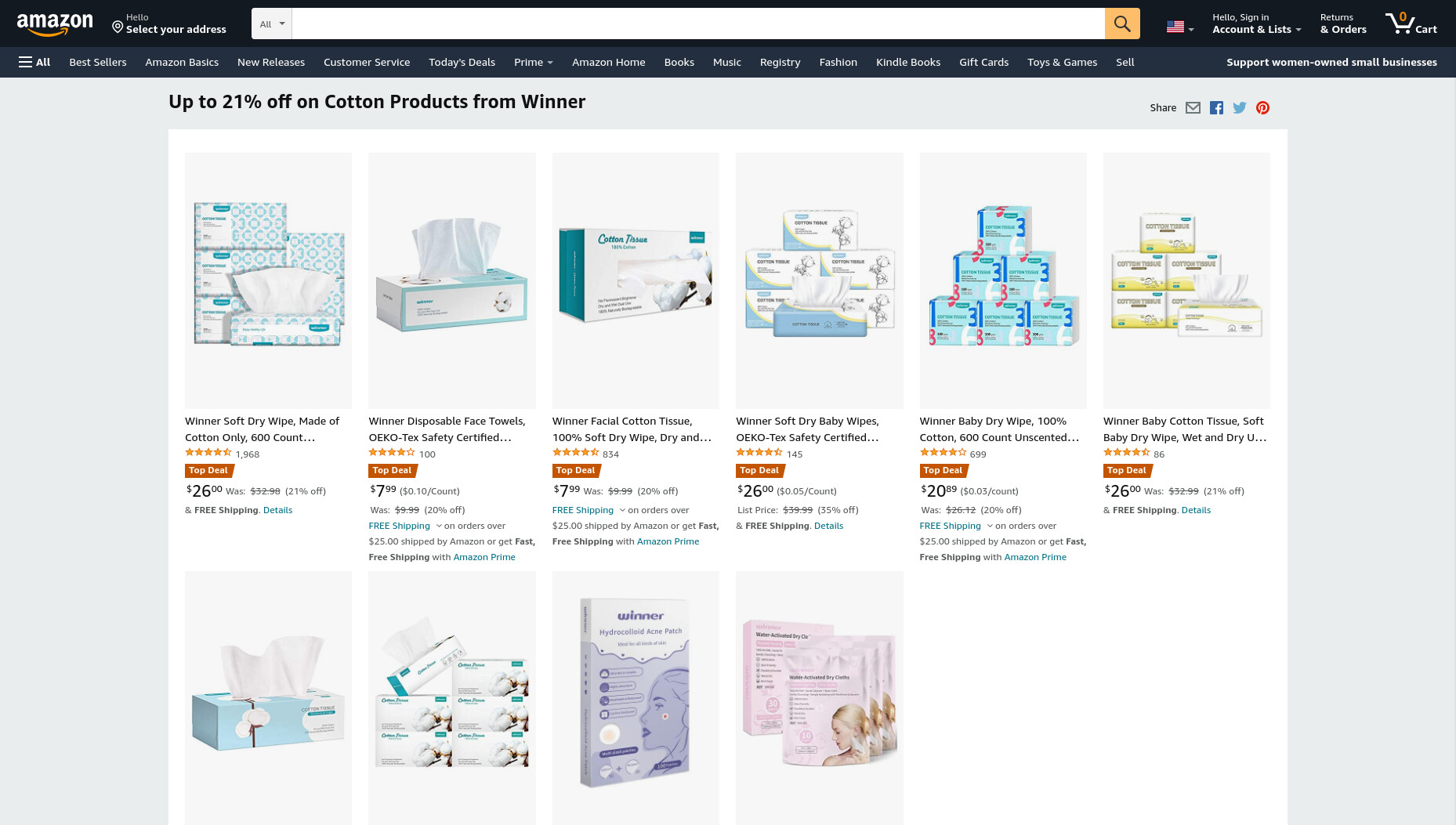Share on Twitter icon

[x=1239, y=108]
